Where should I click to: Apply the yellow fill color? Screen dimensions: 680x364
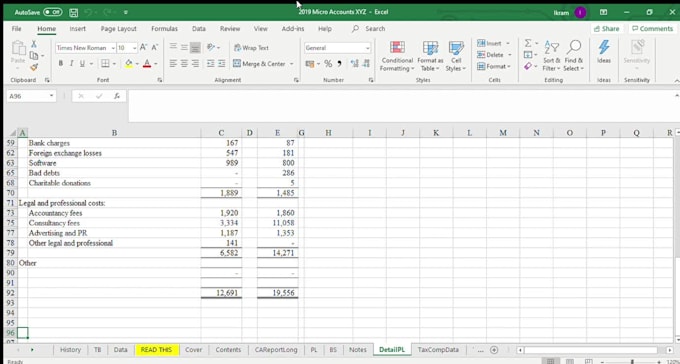point(129,64)
